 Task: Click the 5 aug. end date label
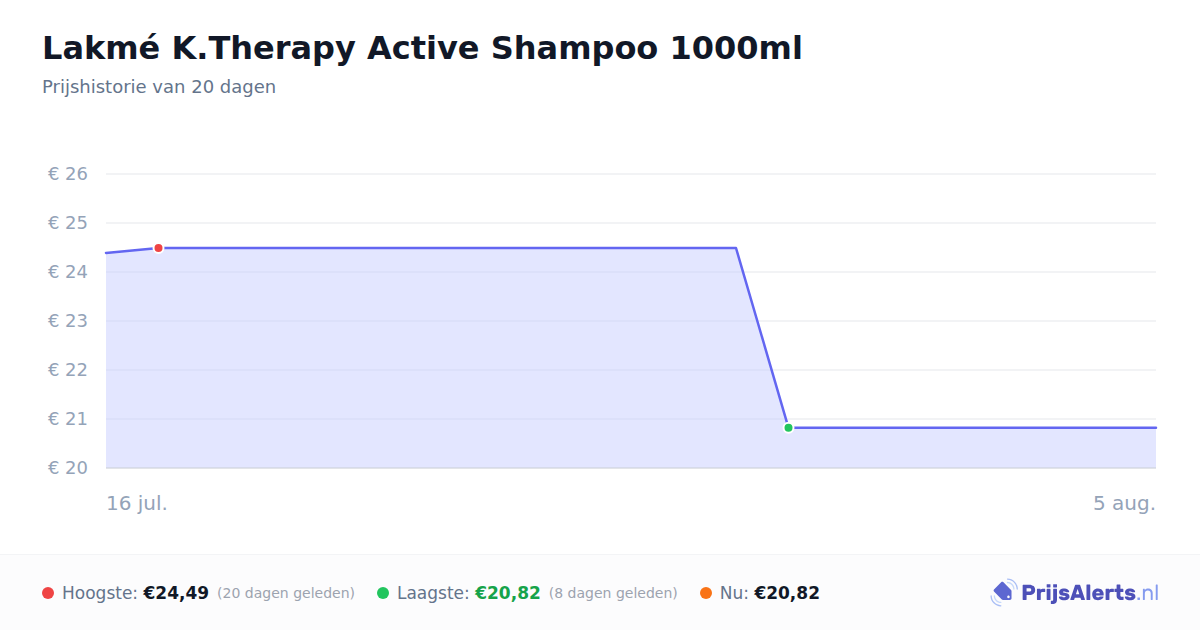pos(1124,503)
